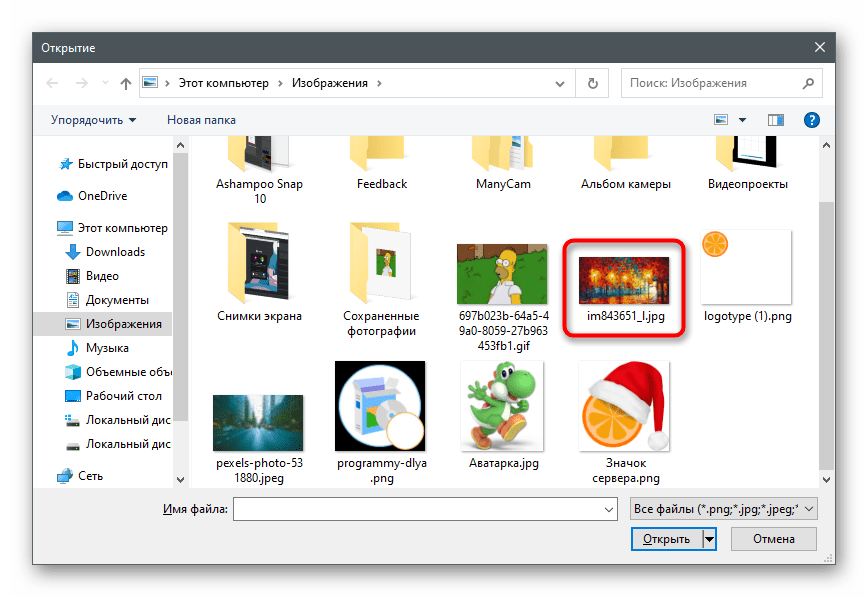Click the Открыть button
The height and width of the screenshot is (597, 868).
click(666, 539)
